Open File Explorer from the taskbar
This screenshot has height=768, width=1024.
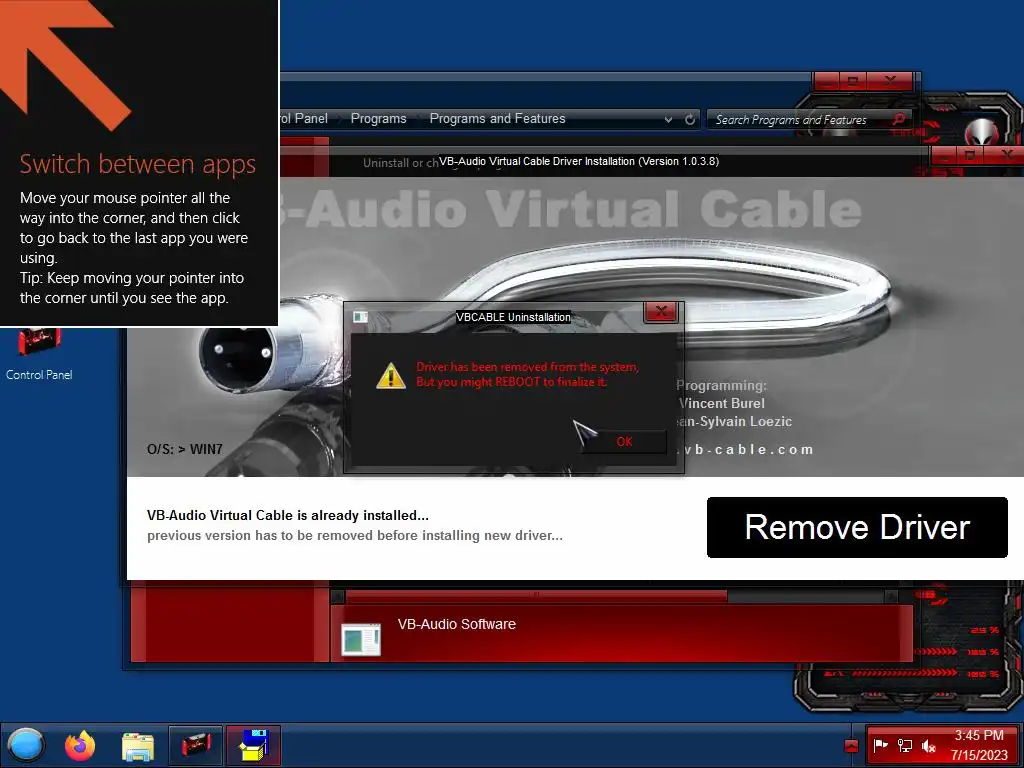point(138,746)
